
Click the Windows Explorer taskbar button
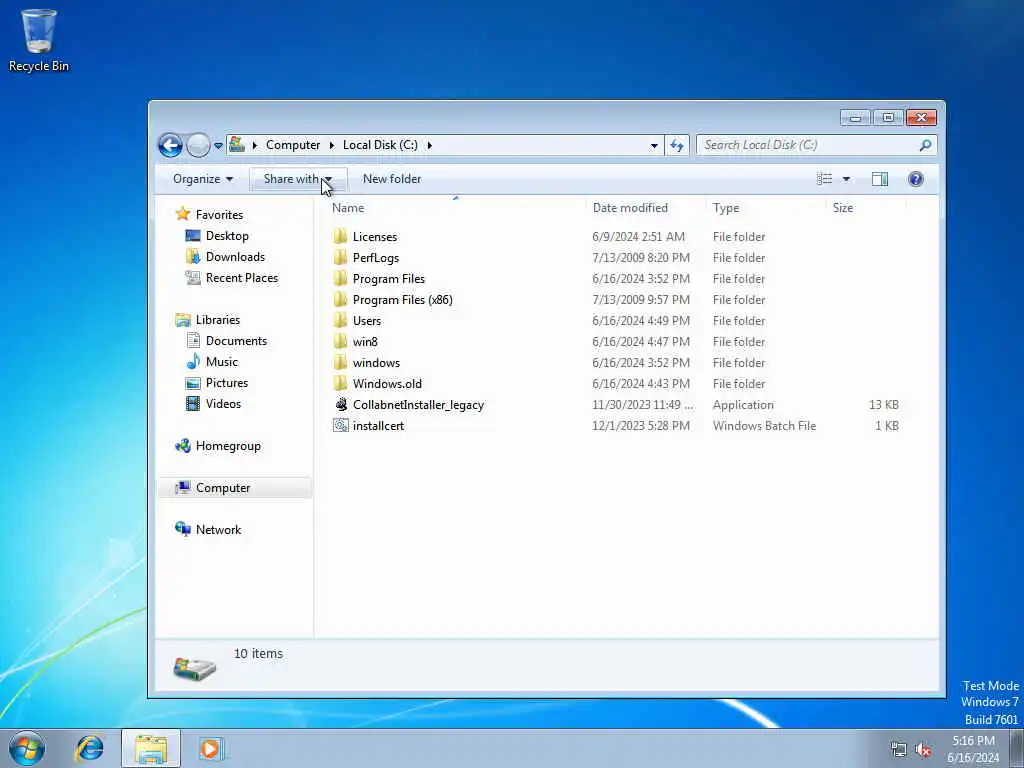tap(151, 749)
